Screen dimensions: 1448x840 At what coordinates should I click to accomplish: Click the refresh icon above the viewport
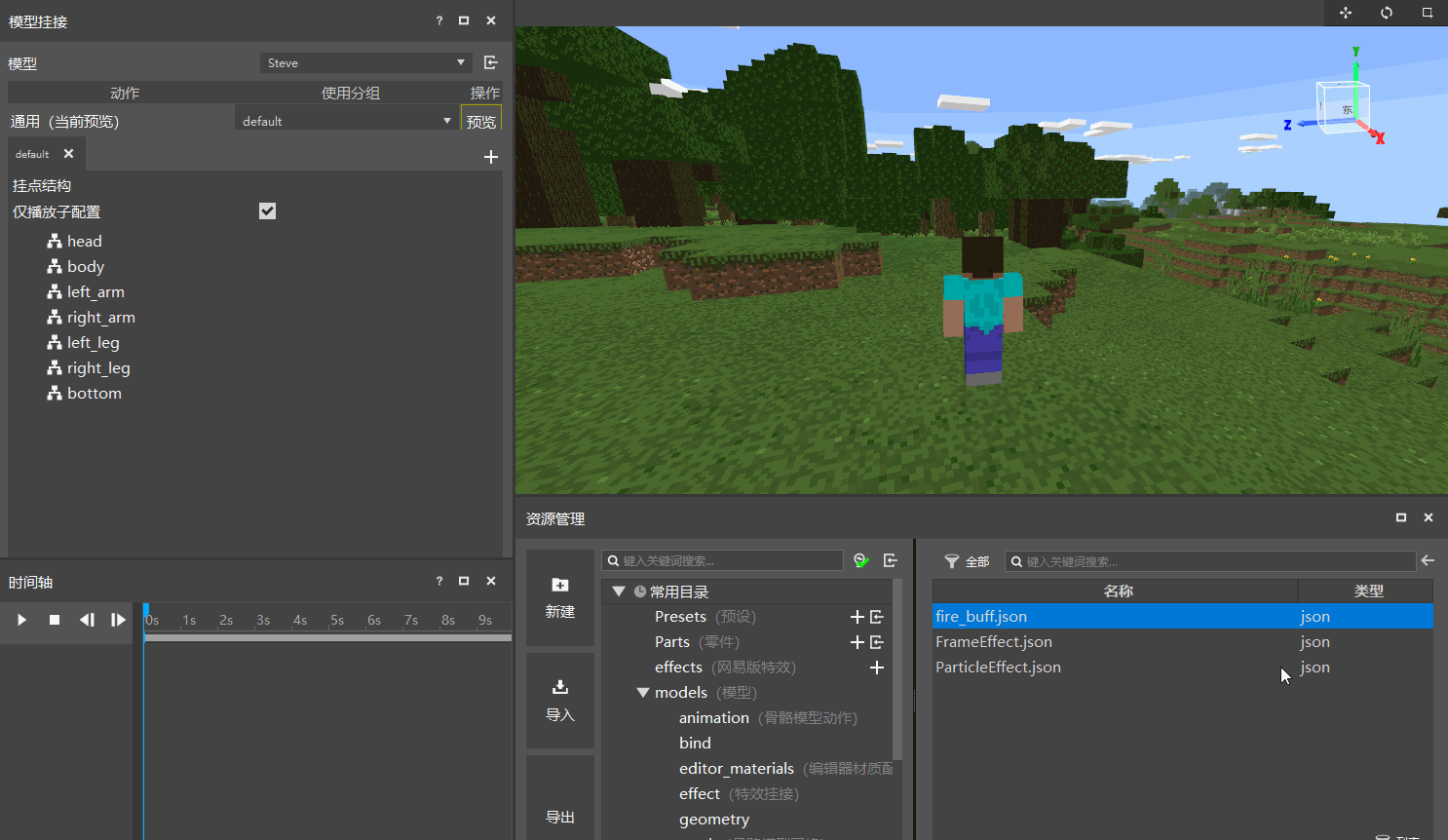click(x=1387, y=13)
